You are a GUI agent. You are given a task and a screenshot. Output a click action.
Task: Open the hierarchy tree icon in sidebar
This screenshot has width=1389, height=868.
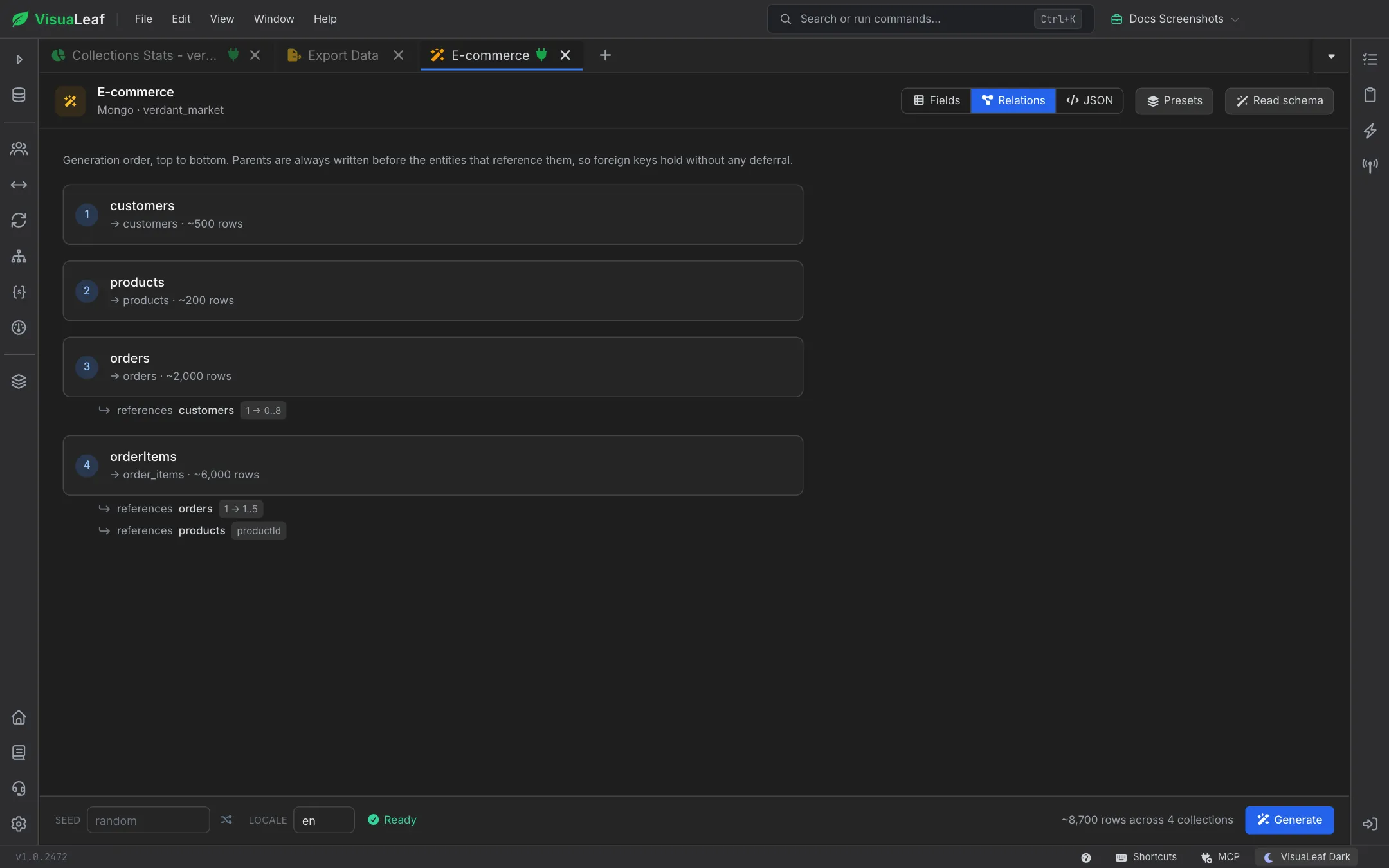point(19,257)
